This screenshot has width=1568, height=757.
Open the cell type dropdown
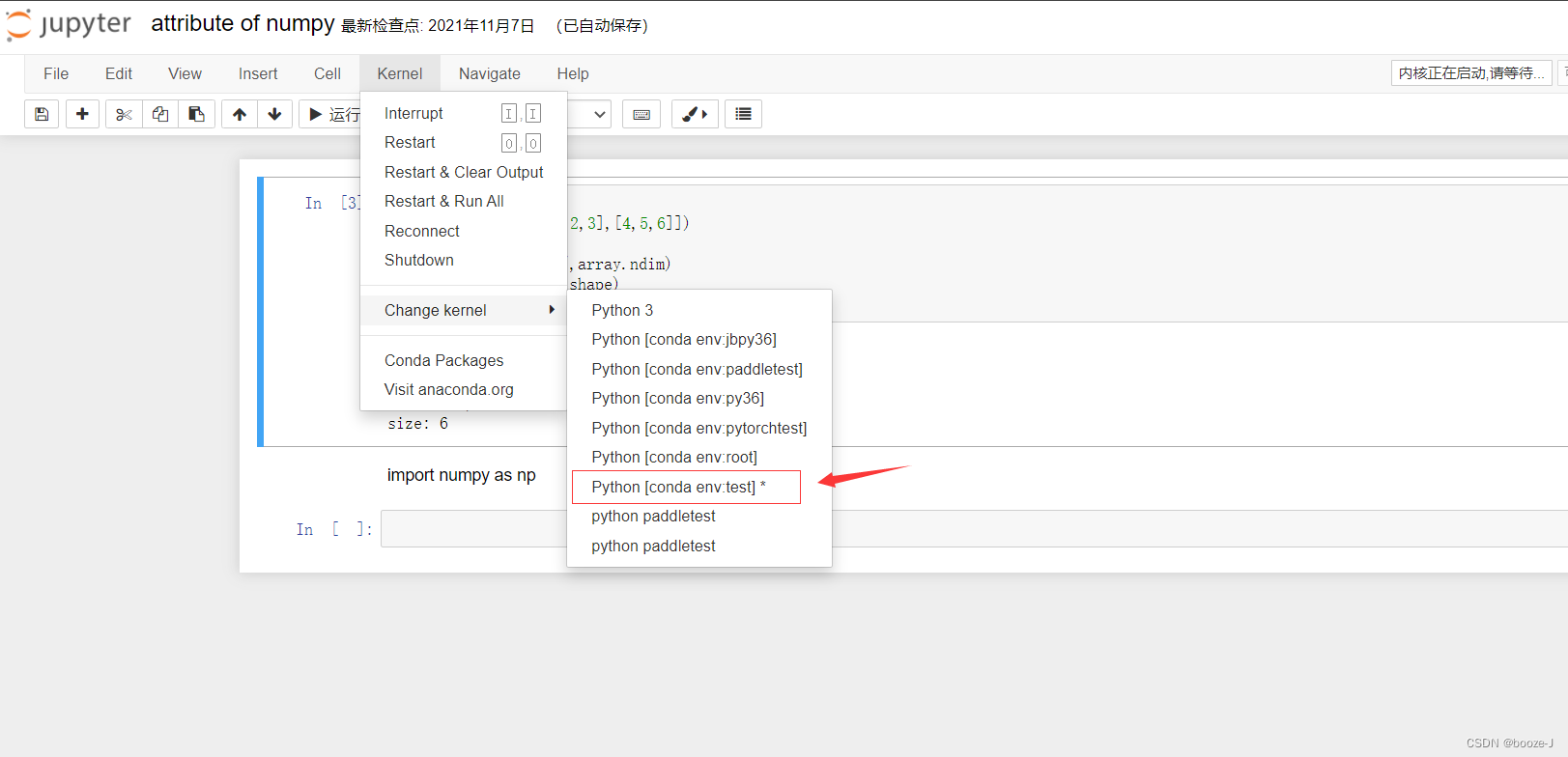click(588, 114)
